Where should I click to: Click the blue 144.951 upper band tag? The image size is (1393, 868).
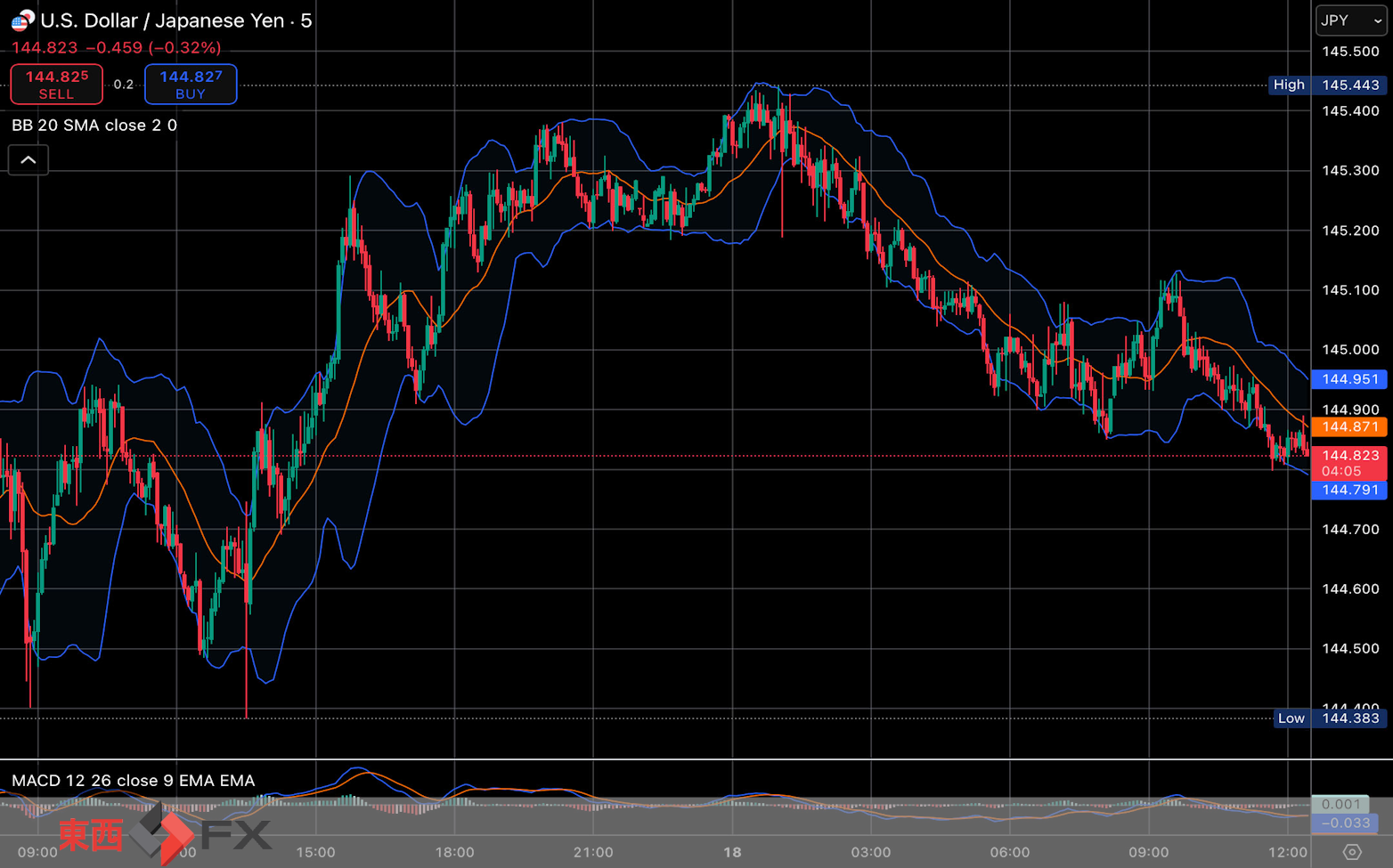pos(1349,379)
